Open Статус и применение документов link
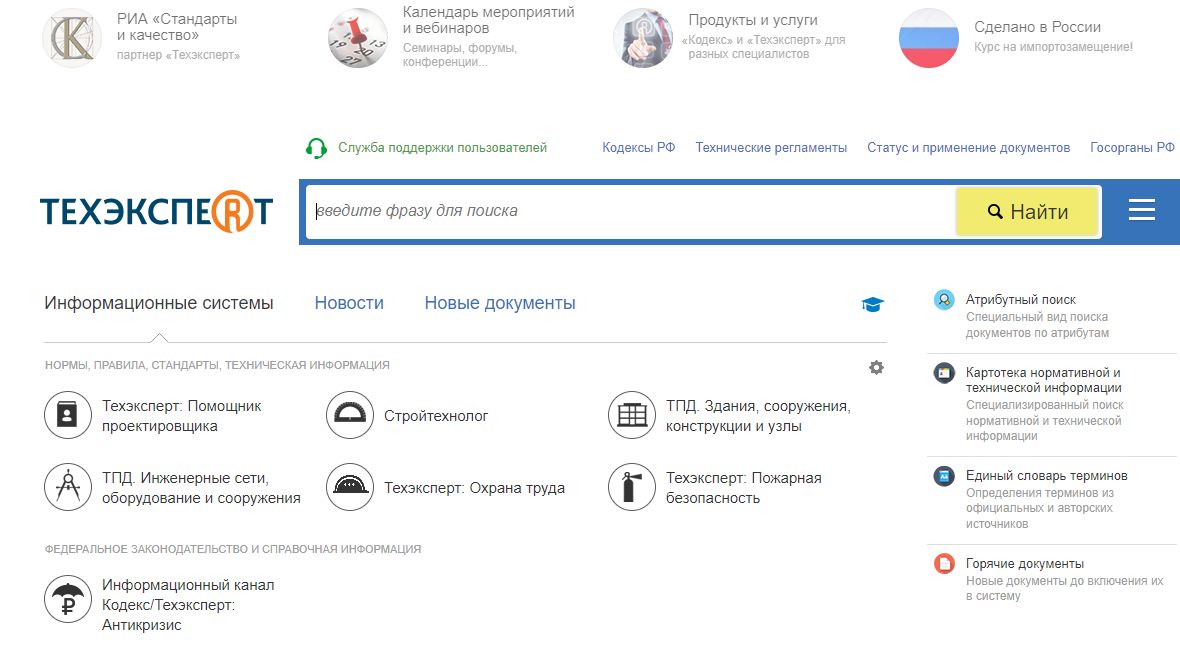 coord(969,148)
